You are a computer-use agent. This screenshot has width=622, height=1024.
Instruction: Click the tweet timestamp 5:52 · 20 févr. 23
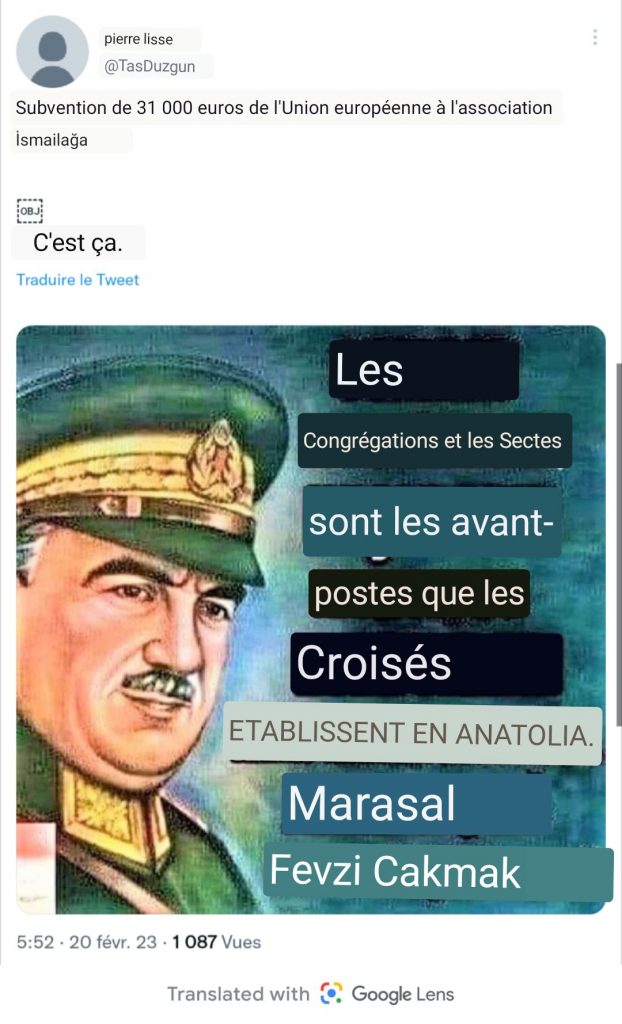87,942
